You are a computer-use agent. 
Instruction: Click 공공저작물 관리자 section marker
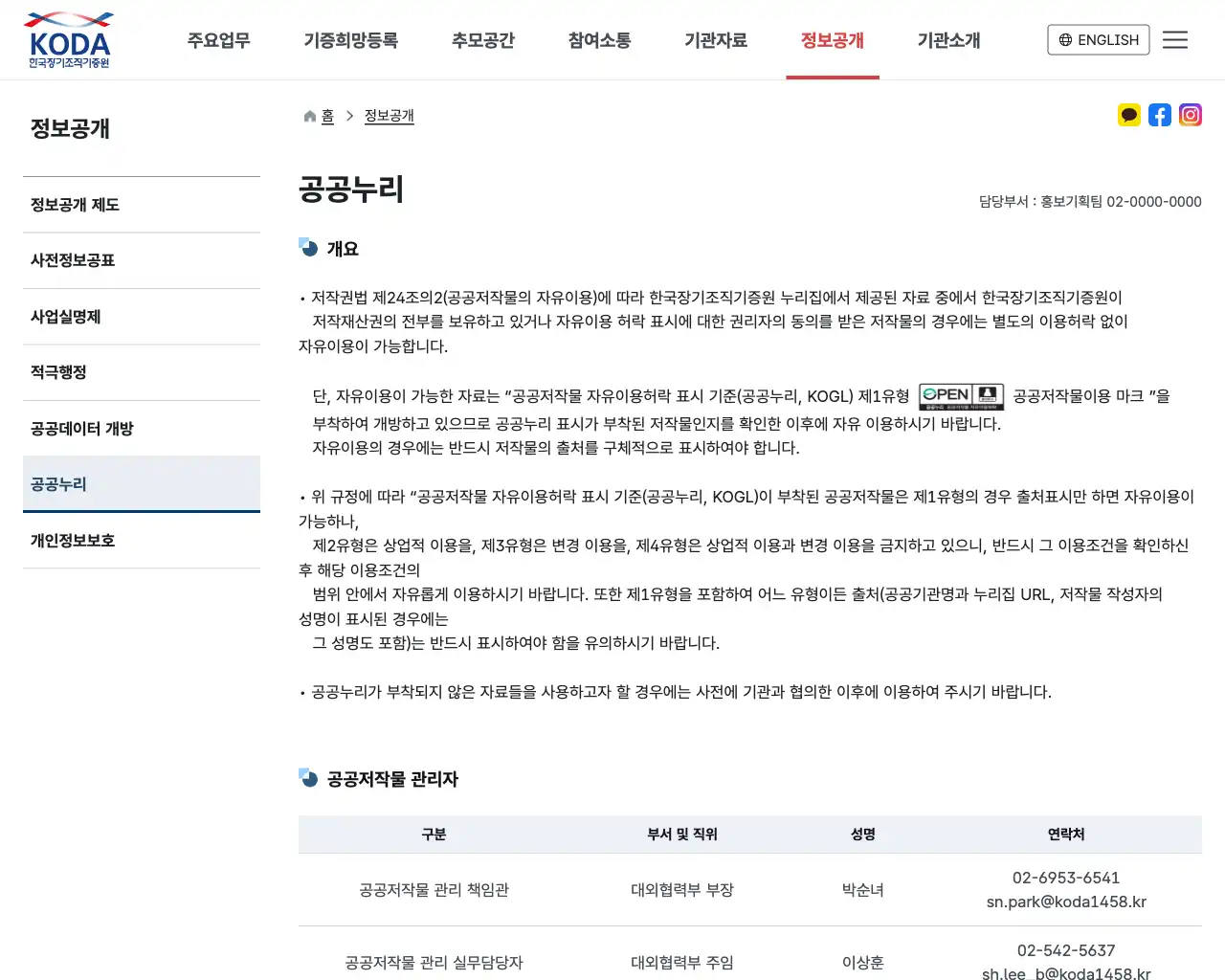click(x=307, y=778)
